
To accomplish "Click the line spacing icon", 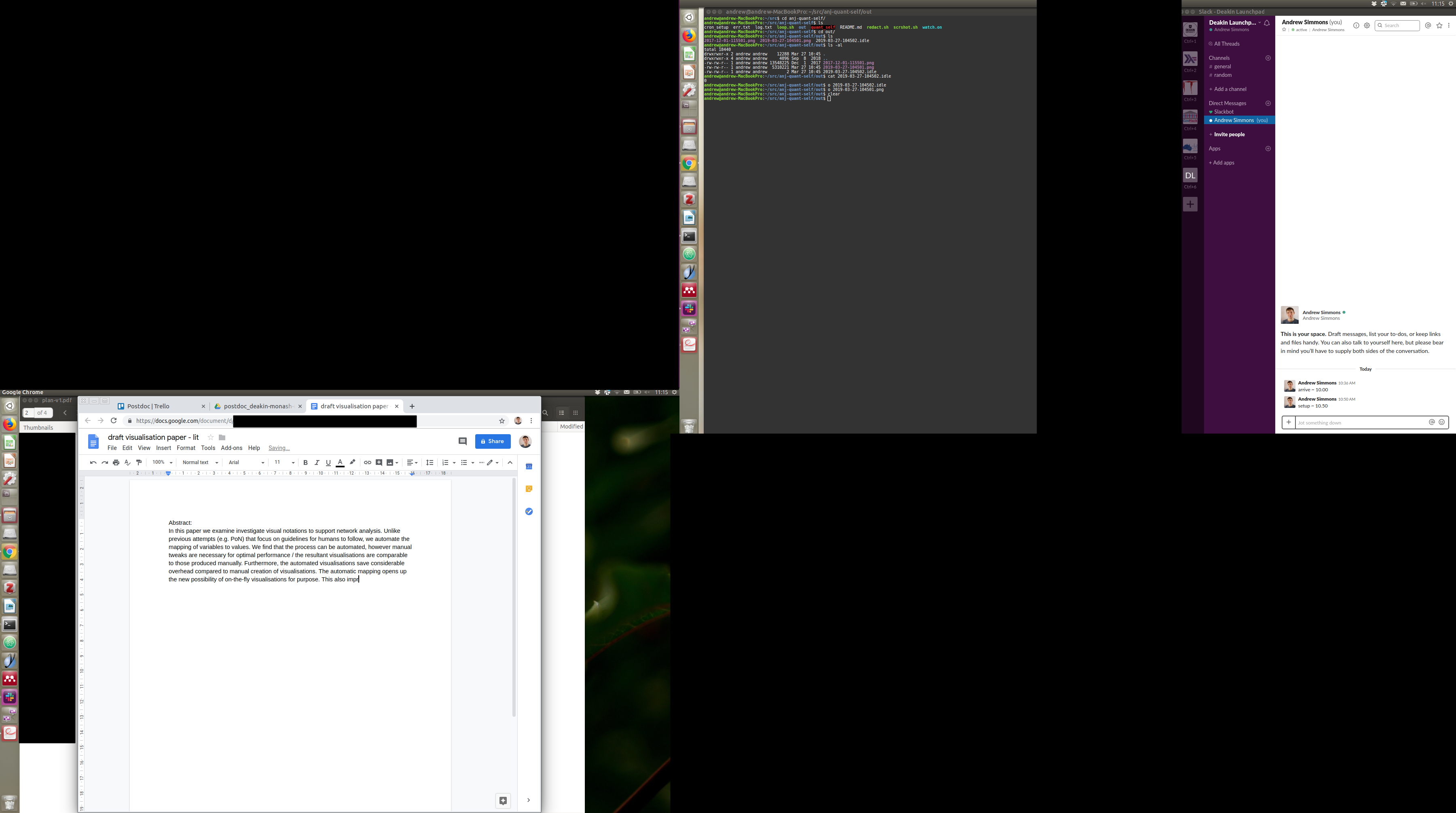I will (430, 462).
